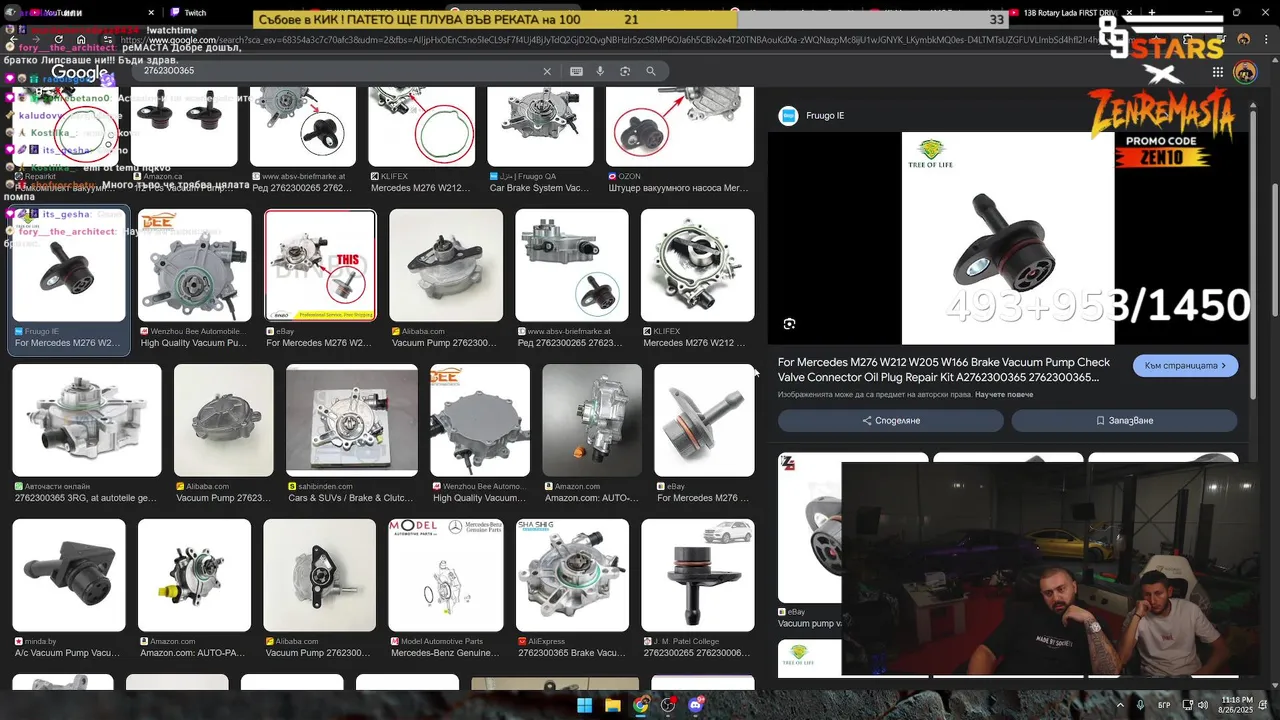This screenshot has width=1280, height=720.
Task: Open OBS Studio from the taskbar
Action: [x=669, y=705]
